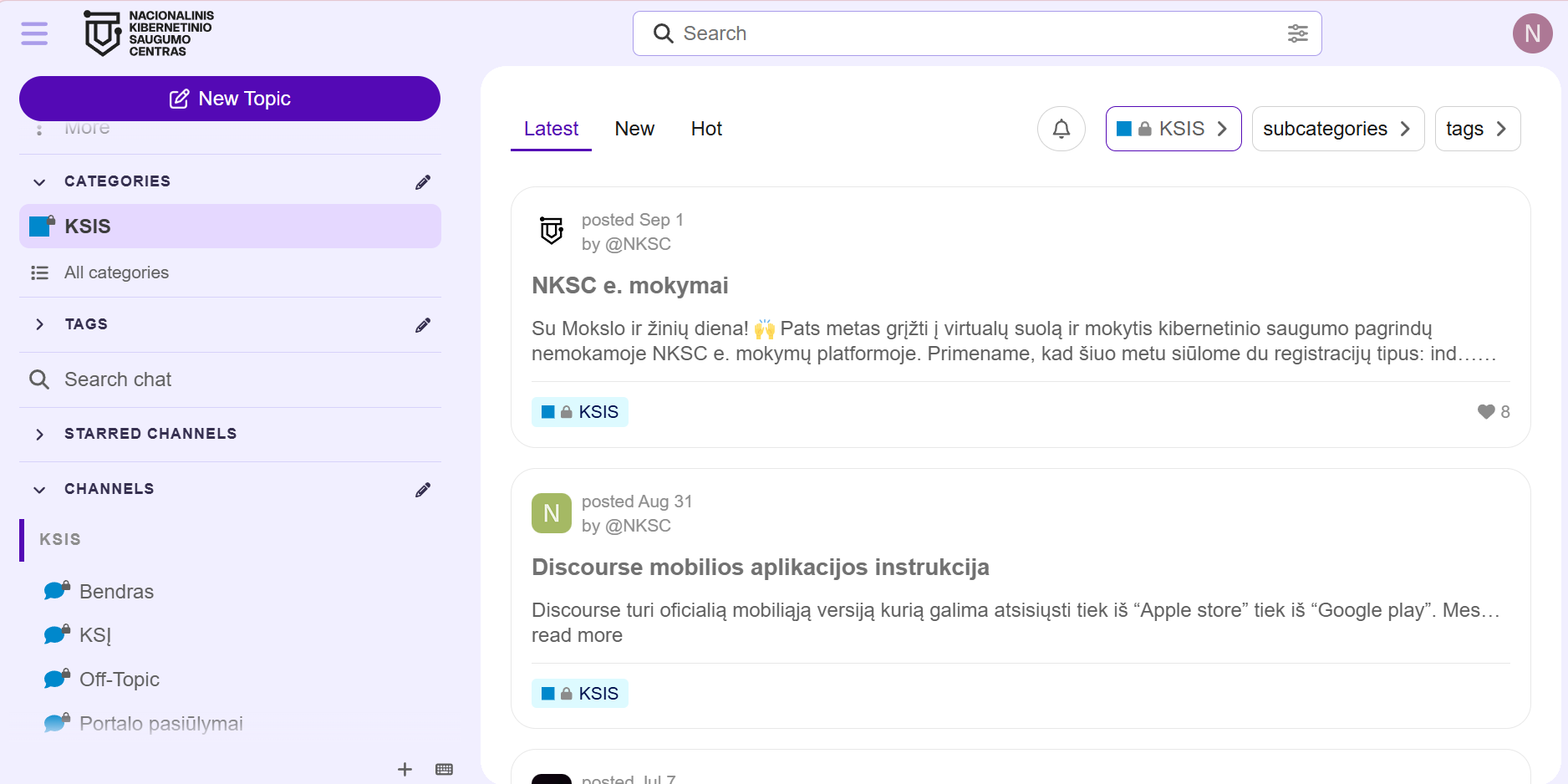1568x784 pixels.
Task: Open the NKSC e. mokymai topic
Action: coord(629,286)
